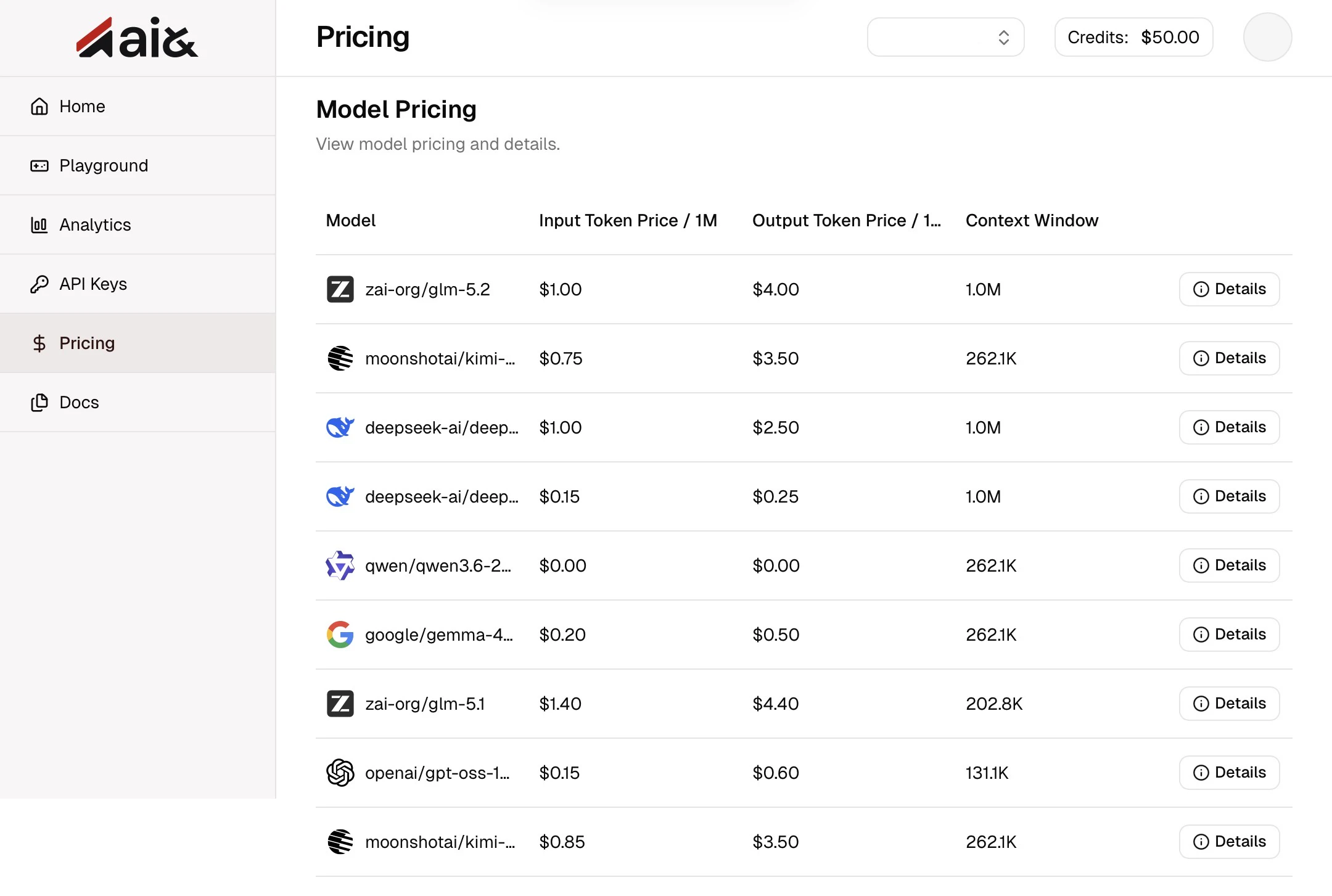Click the aix logo in the sidebar
The image size is (1332, 896).
pyautogui.click(x=137, y=38)
